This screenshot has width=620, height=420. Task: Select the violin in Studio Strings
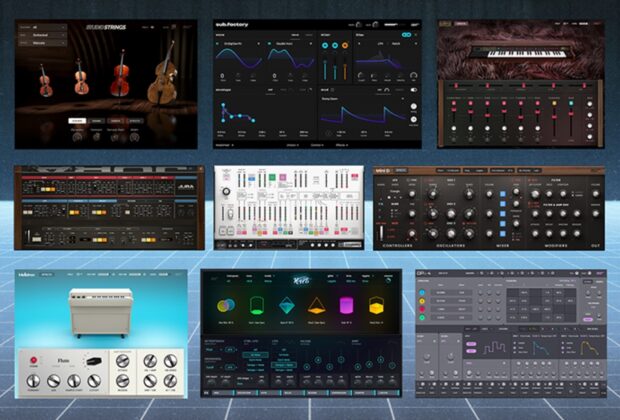pos(45,81)
